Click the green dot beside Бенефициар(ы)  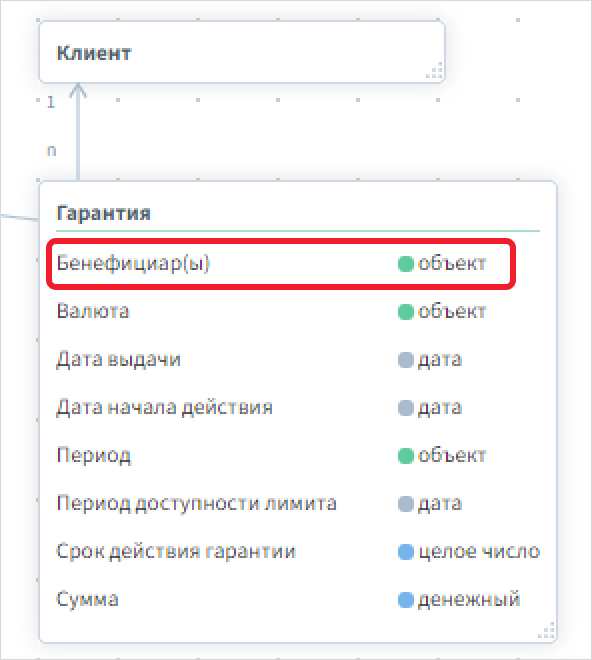tap(405, 264)
